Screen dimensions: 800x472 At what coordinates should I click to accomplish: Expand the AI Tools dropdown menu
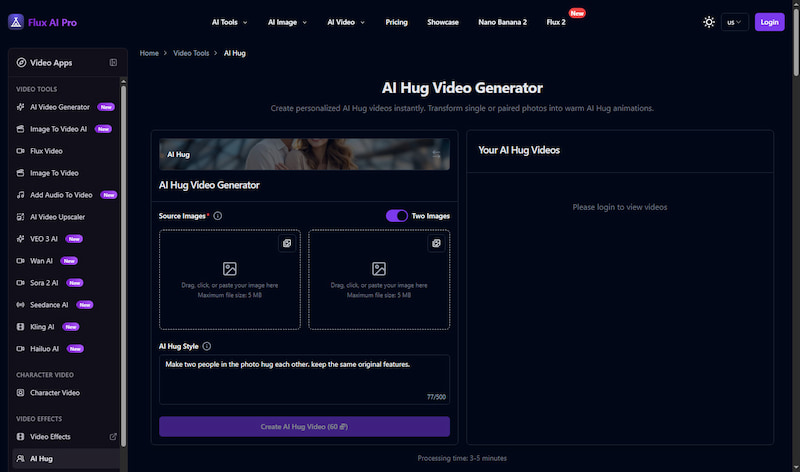click(x=230, y=22)
